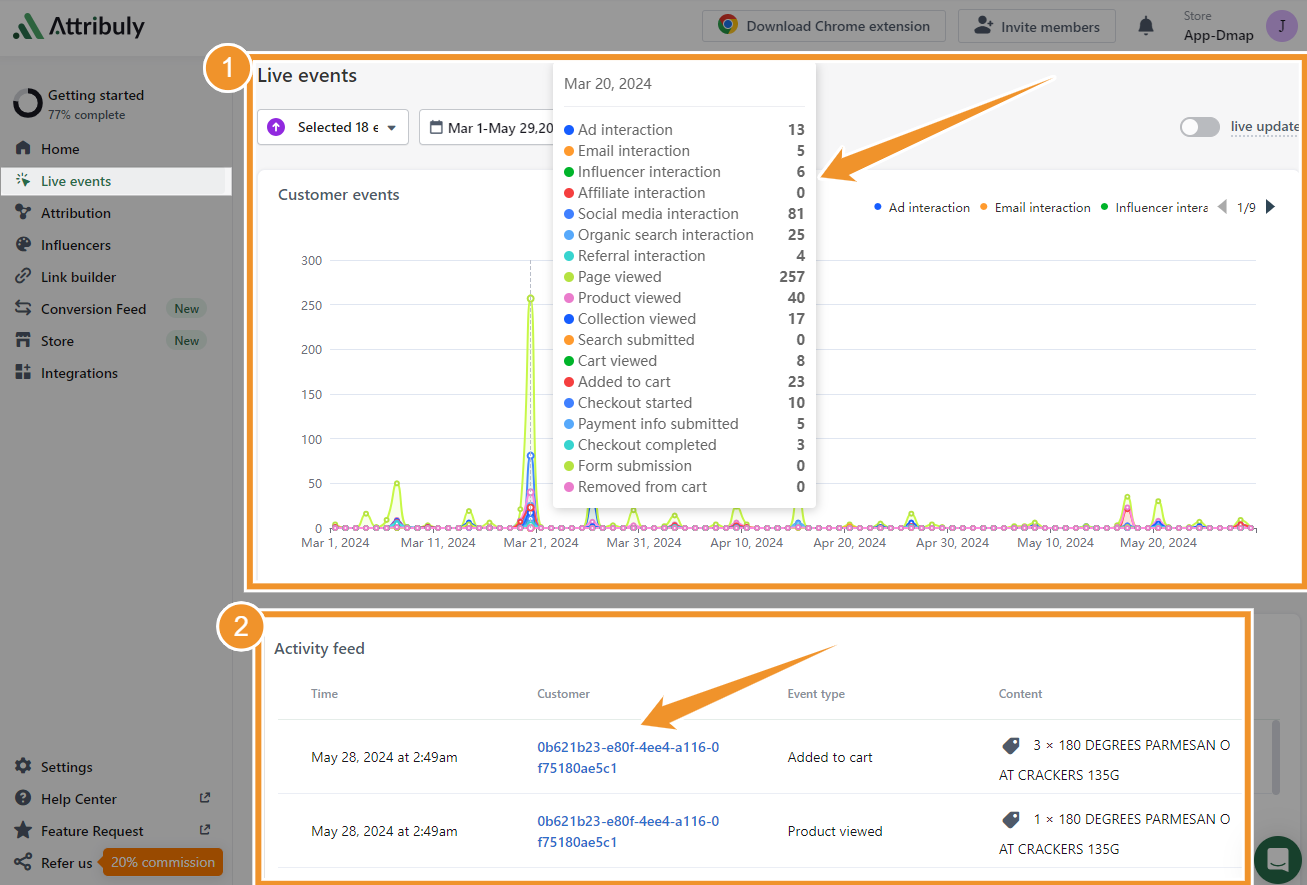Expand the Selected 18 events dropdown
The width and height of the screenshot is (1307, 885).
click(x=333, y=127)
